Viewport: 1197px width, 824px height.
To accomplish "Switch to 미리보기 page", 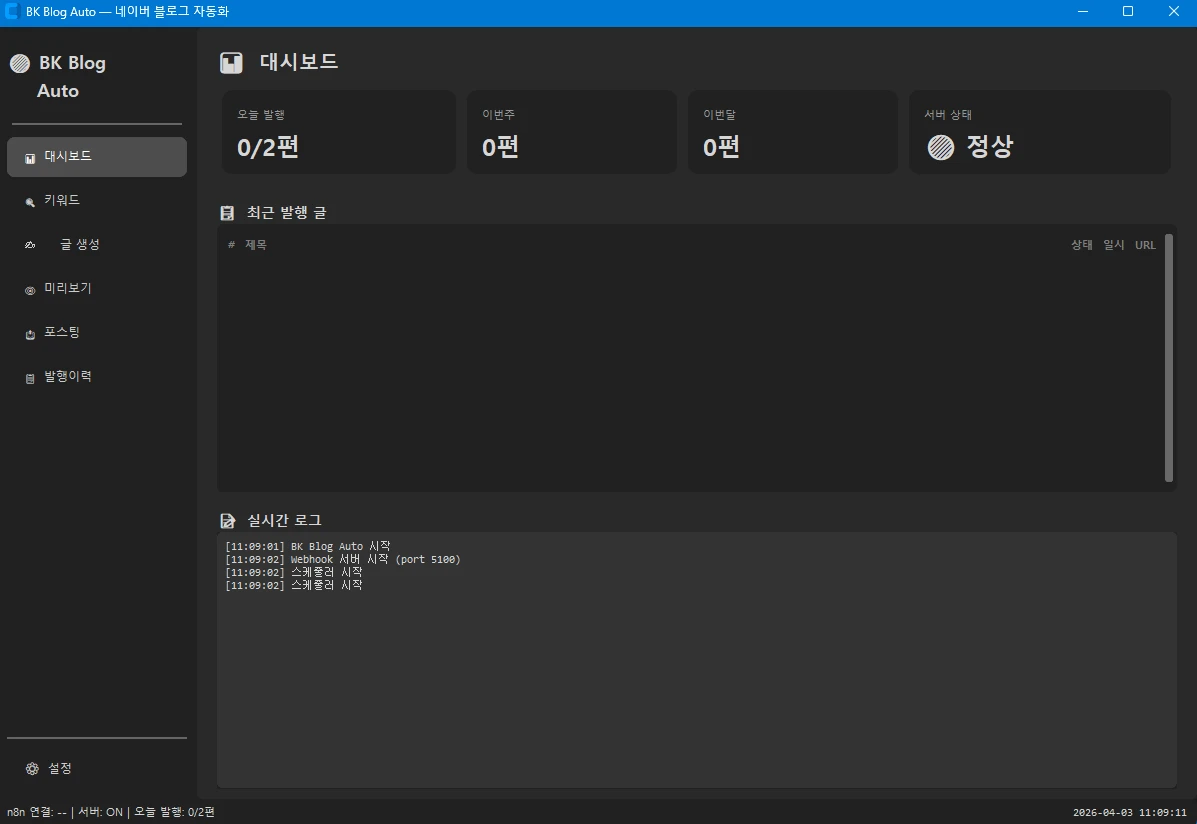I will [97, 289].
